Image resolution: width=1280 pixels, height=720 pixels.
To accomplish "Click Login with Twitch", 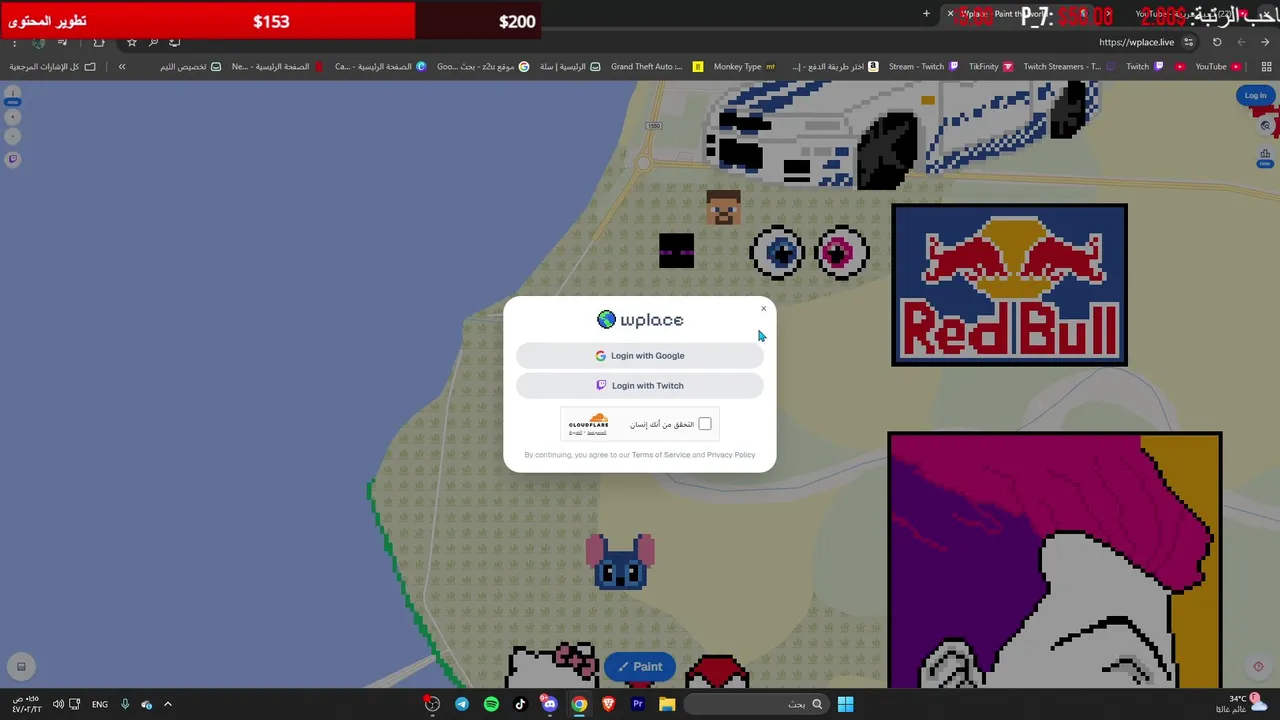I will [x=640, y=385].
